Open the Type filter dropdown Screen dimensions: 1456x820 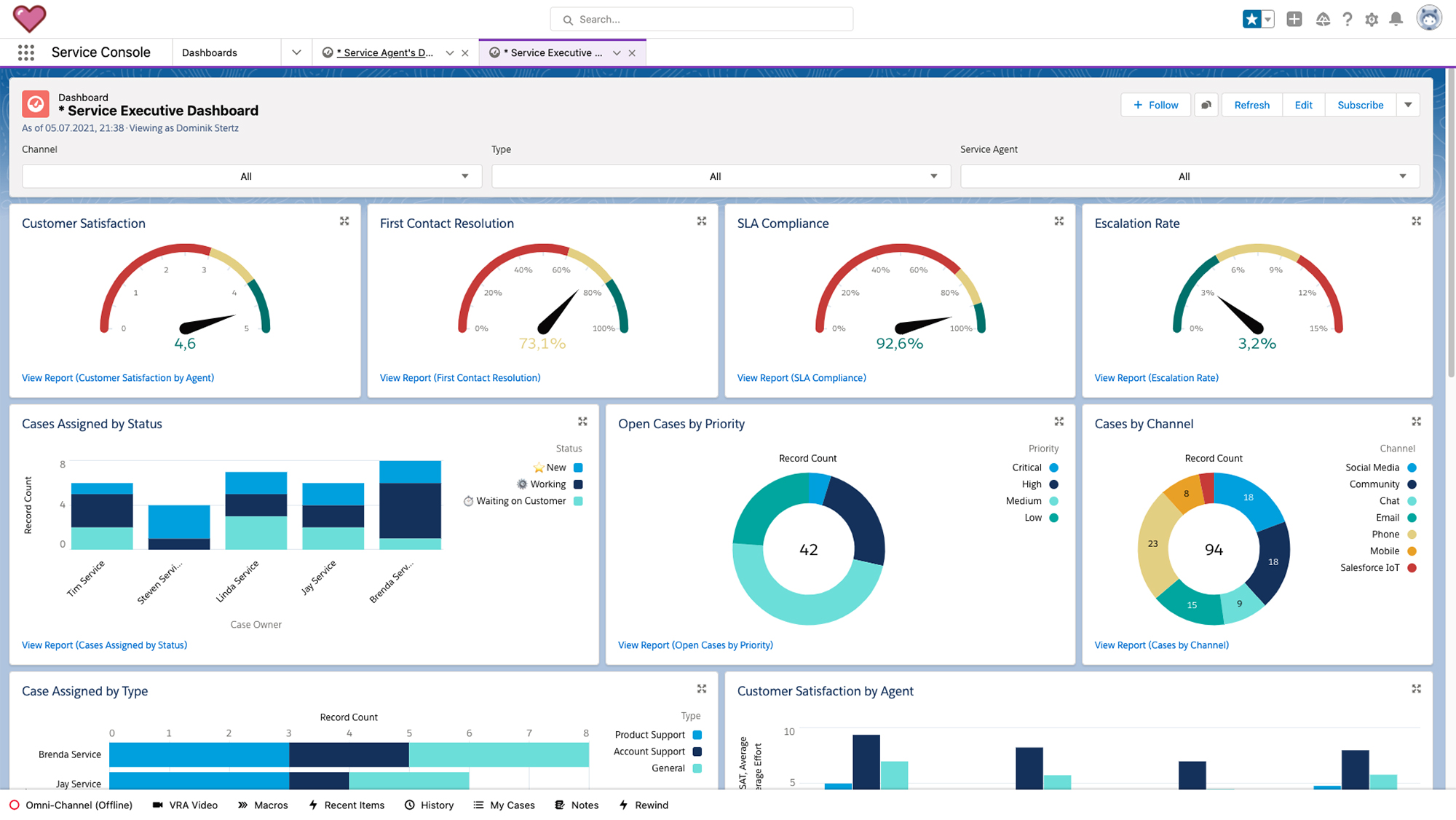click(x=721, y=176)
